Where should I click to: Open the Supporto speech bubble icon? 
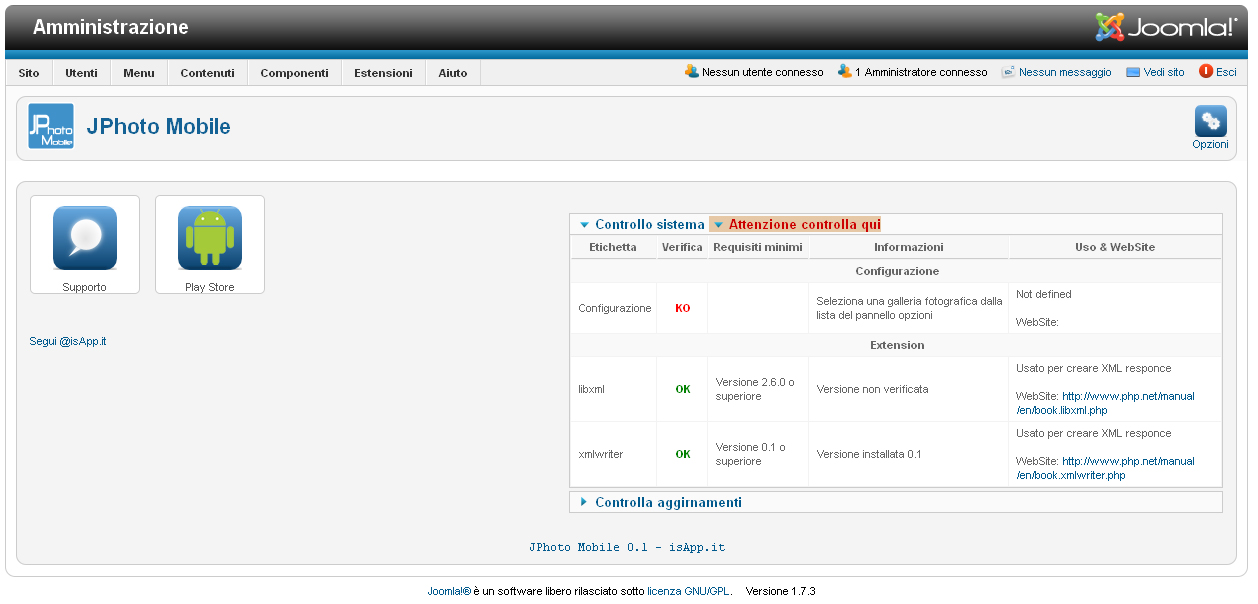85,238
